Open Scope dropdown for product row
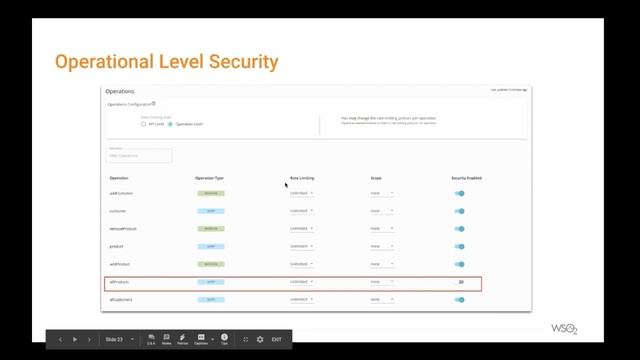The height and width of the screenshot is (360, 640). point(382,247)
